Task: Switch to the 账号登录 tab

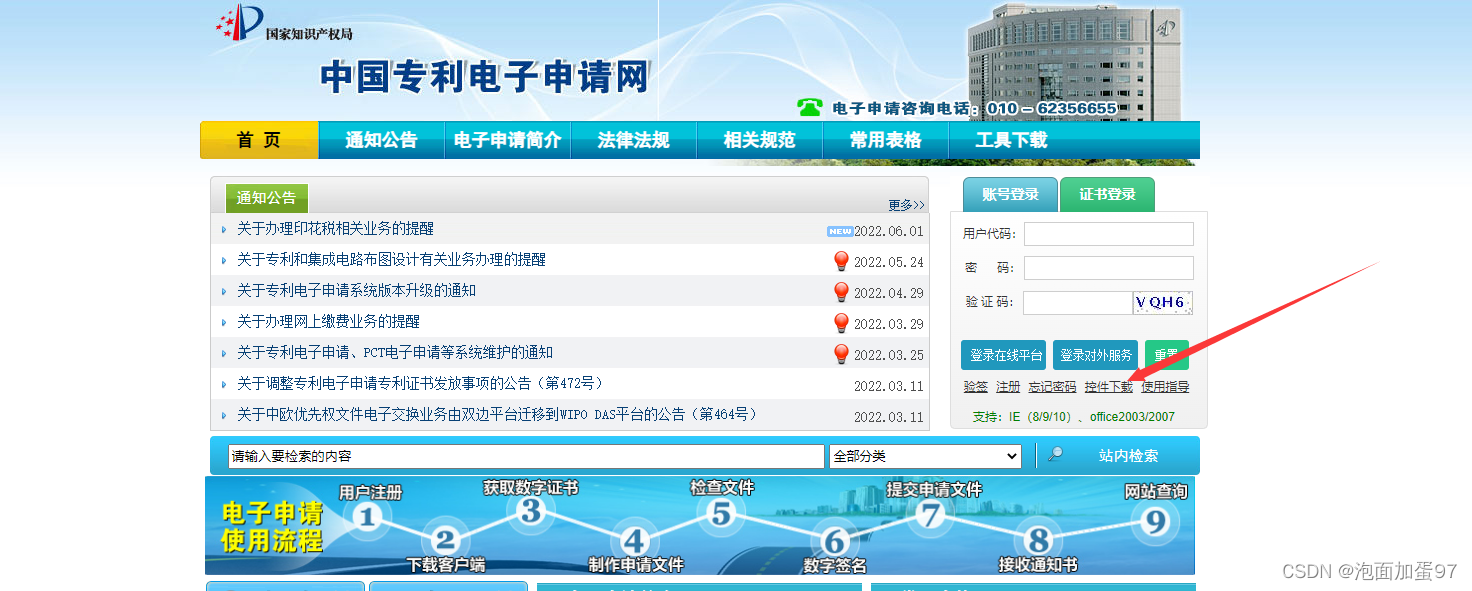Action: pos(1010,194)
